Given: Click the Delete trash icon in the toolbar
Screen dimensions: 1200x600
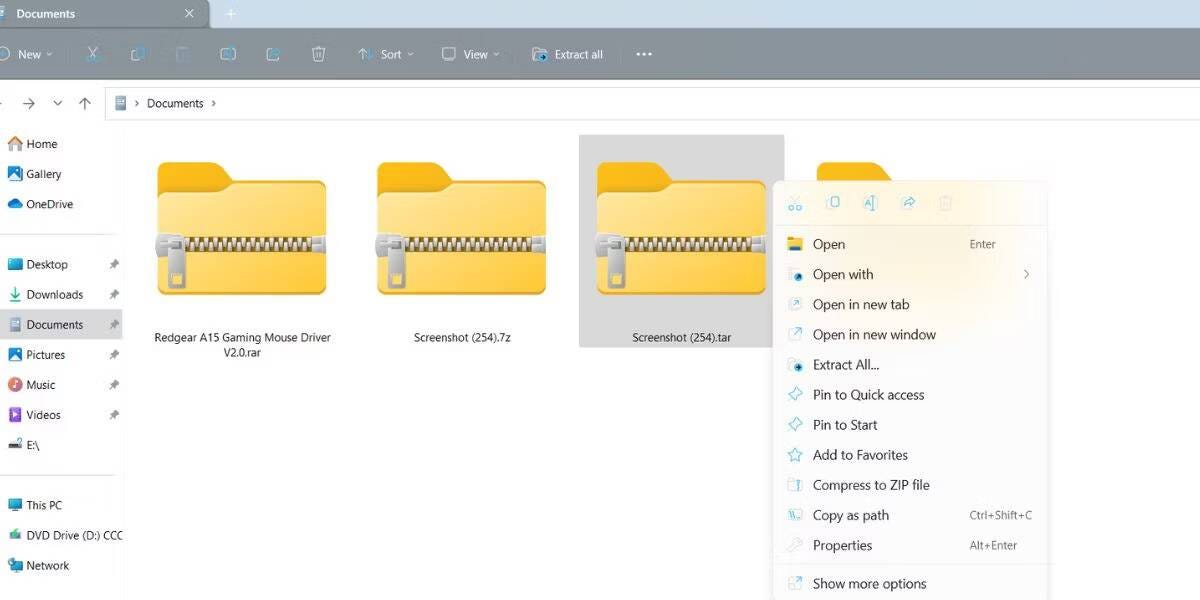Looking at the screenshot, I should point(318,53).
